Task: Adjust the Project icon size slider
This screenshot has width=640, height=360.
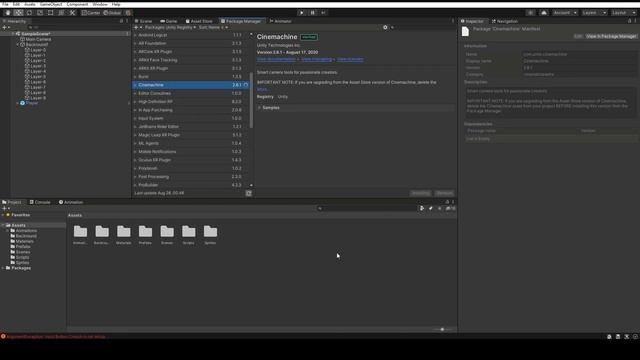Action: click(443, 329)
